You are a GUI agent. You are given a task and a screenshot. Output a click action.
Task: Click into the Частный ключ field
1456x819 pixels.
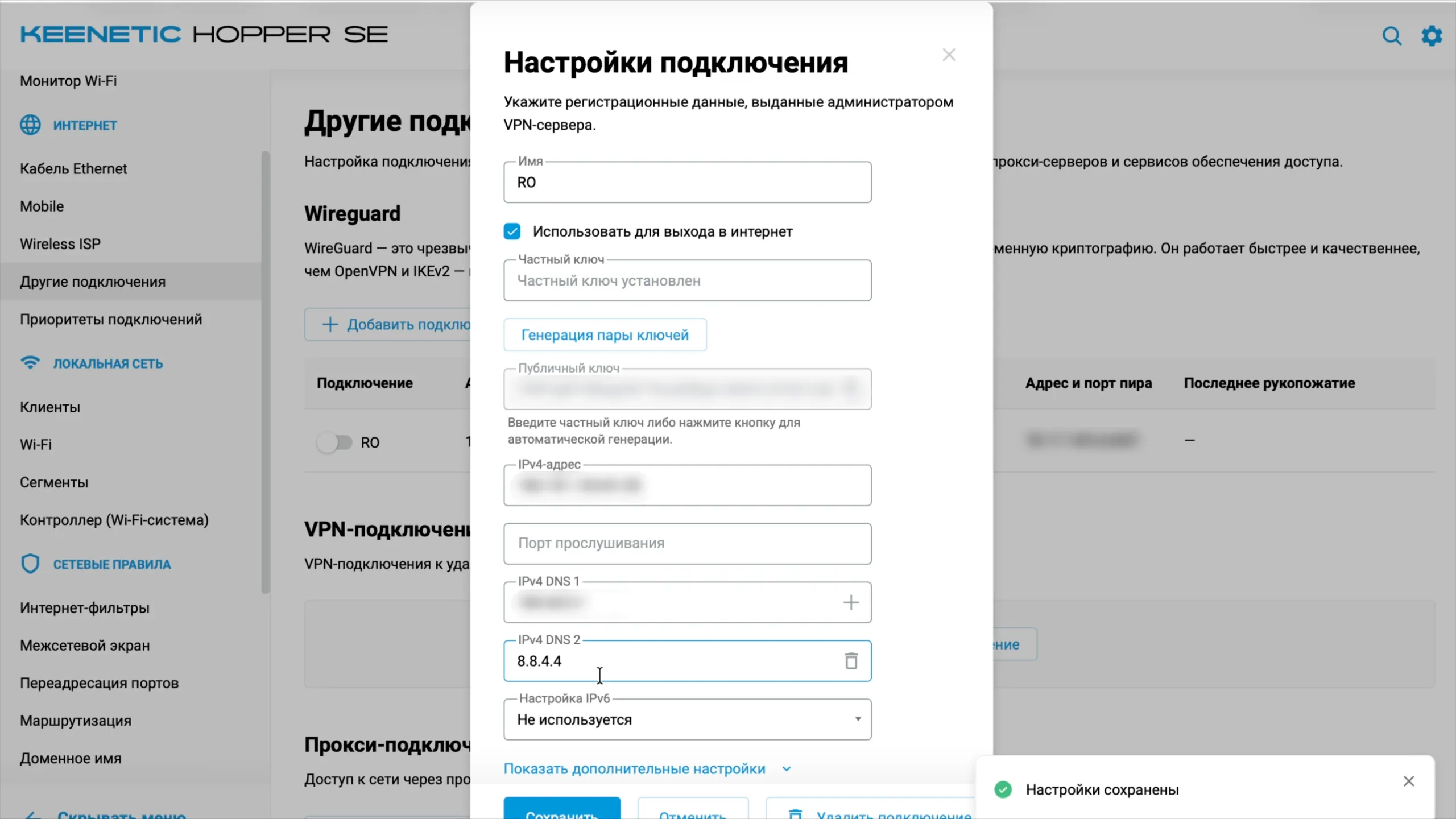tap(687, 280)
